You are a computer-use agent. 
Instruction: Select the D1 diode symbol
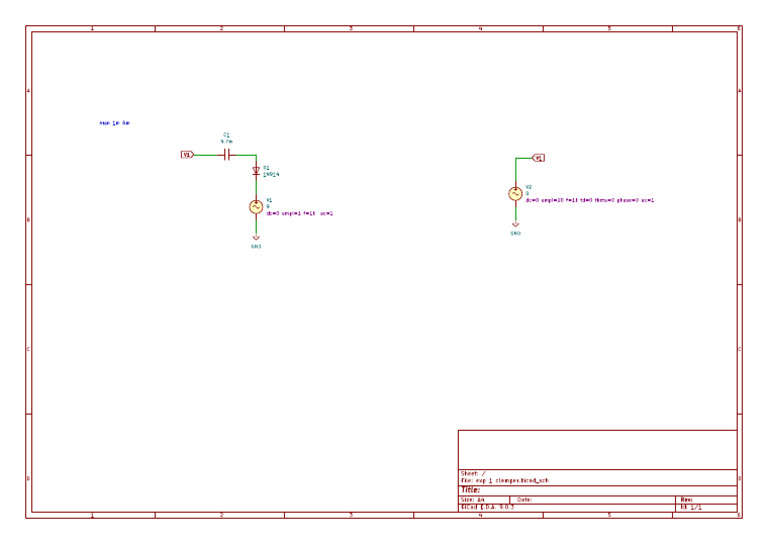click(x=256, y=171)
